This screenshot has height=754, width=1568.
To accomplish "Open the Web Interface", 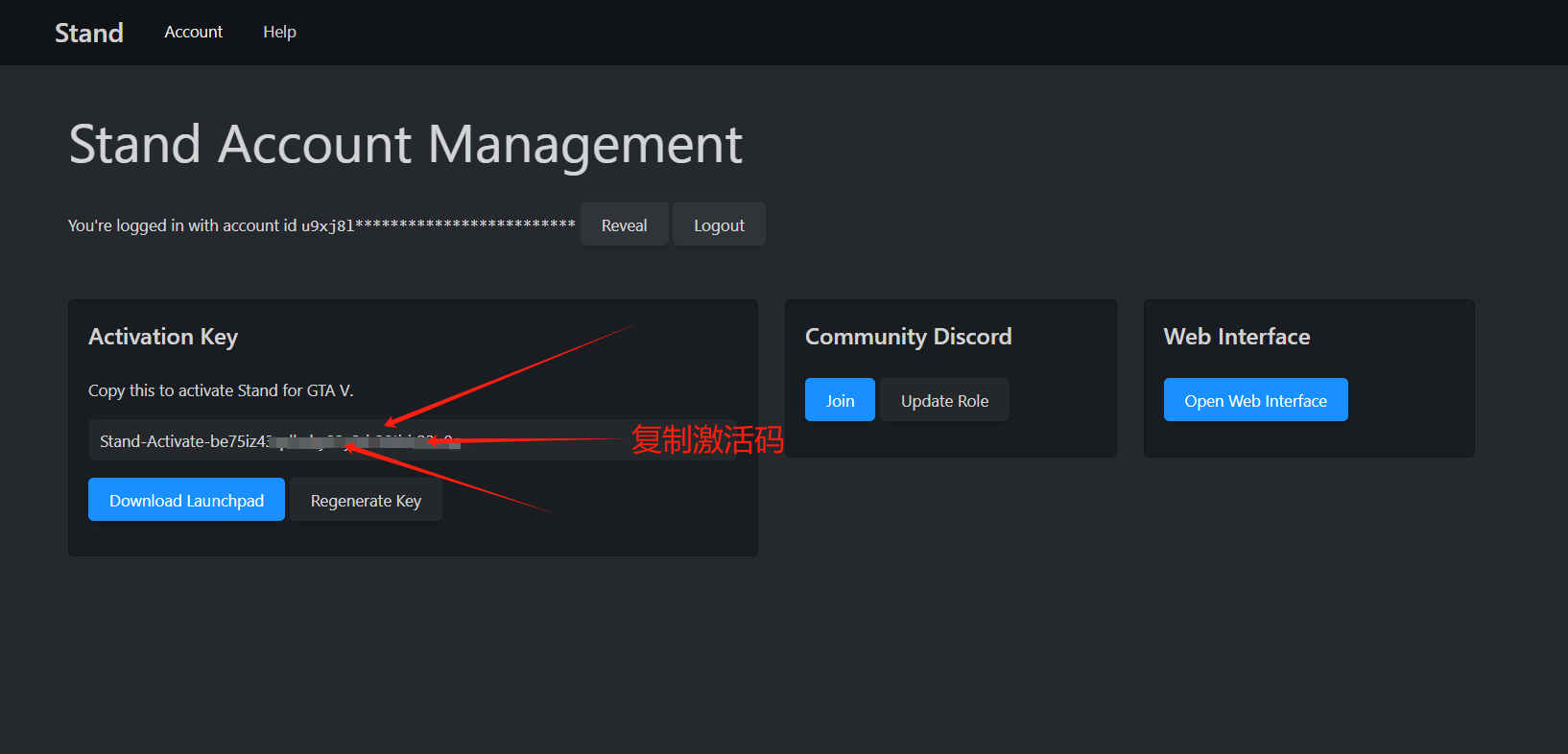I will point(1255,400).
